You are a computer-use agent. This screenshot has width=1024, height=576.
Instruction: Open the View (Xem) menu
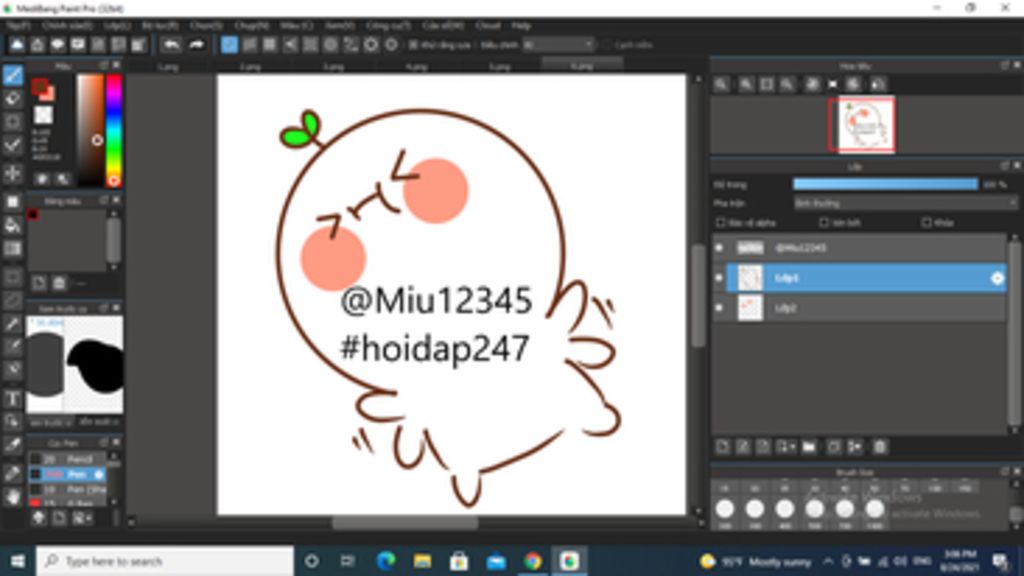pos(340,25)
